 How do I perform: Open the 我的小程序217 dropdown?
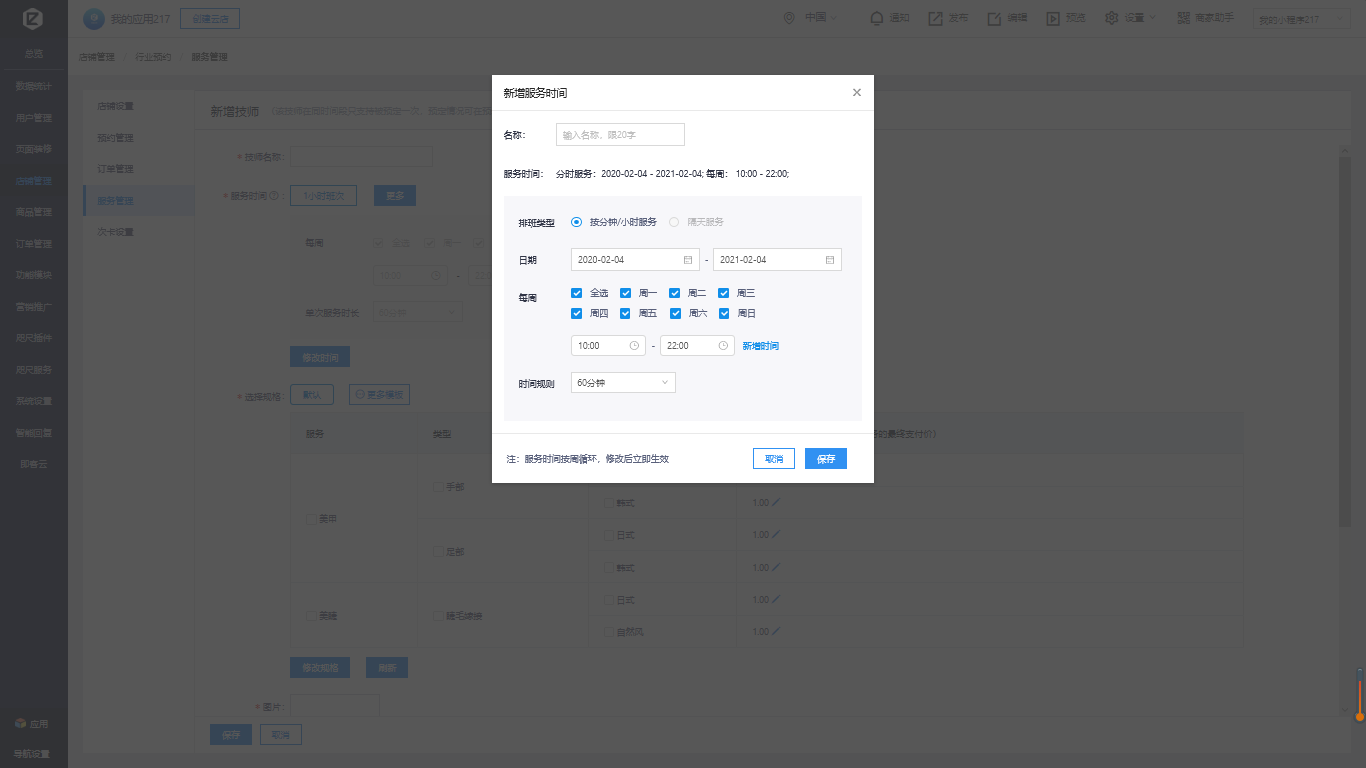(1302, 19)
